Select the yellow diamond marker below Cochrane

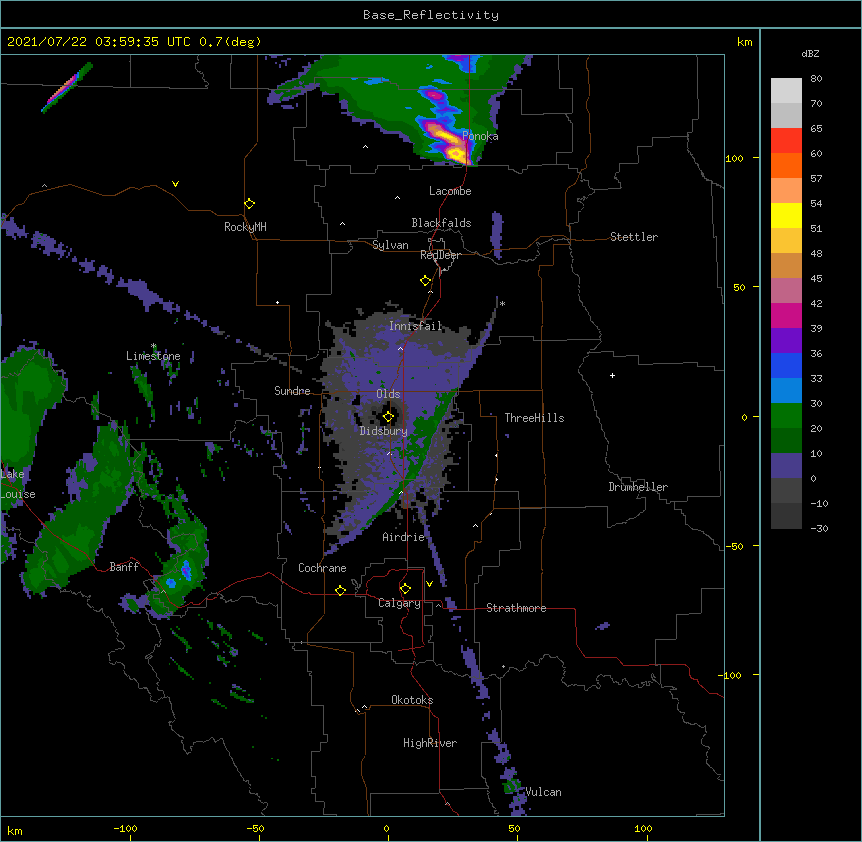[x=340, y=590]
